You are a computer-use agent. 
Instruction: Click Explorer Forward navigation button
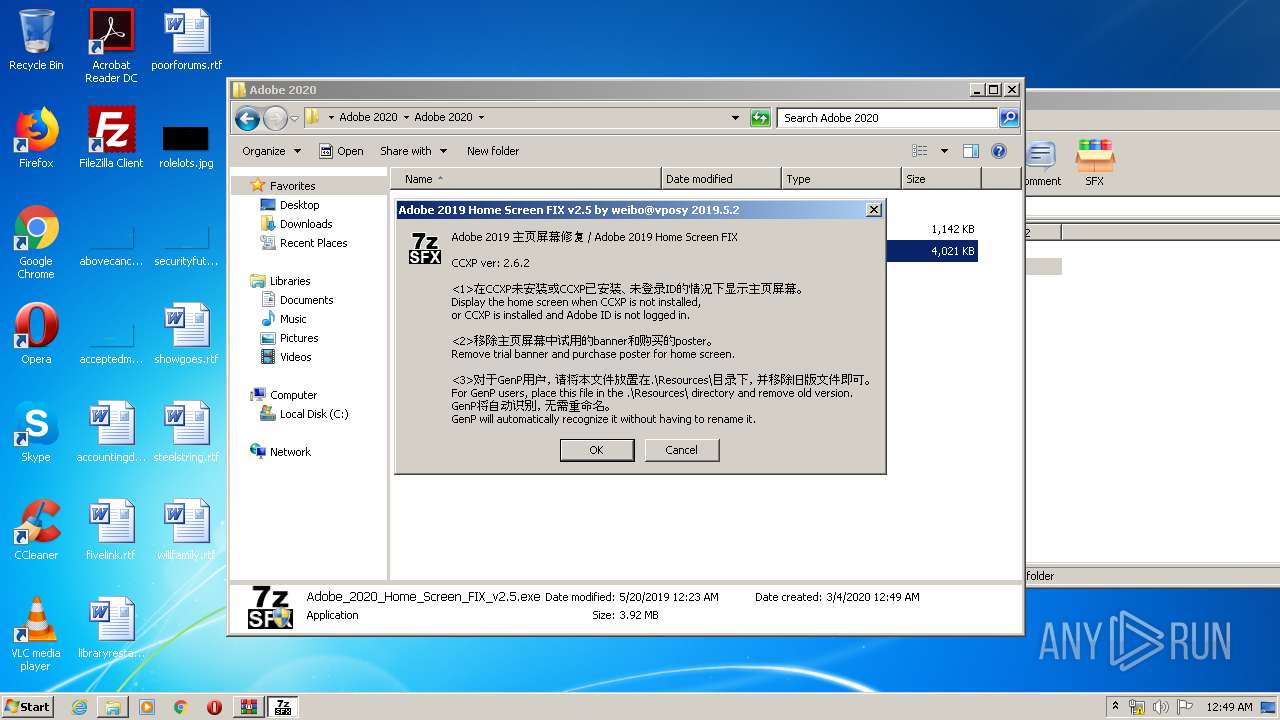[275, 118]
